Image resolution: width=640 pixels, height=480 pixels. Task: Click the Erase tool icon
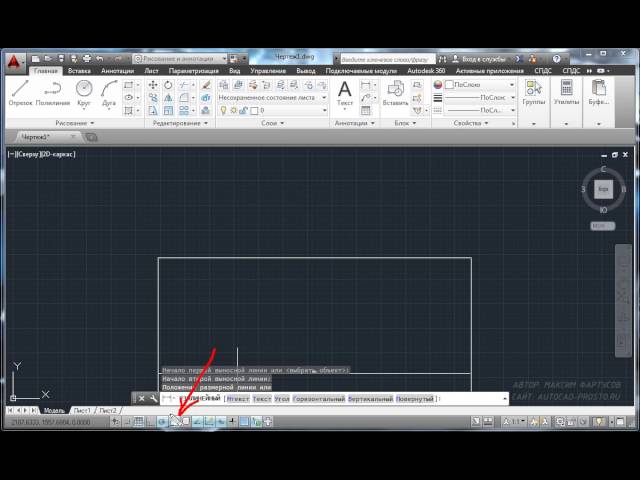click(207, 85)
